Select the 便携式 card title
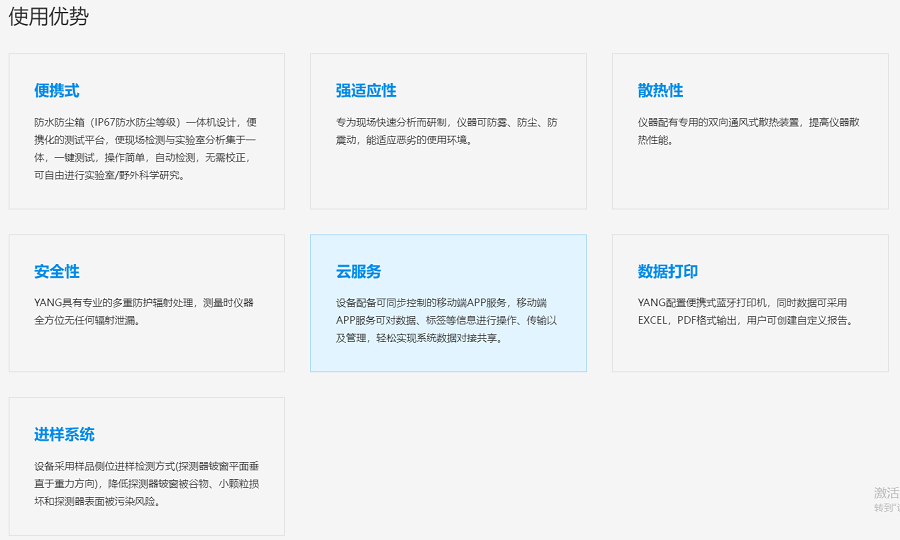Image resolution: width=900 pixels, height=540 pixels. click(57, 91)
